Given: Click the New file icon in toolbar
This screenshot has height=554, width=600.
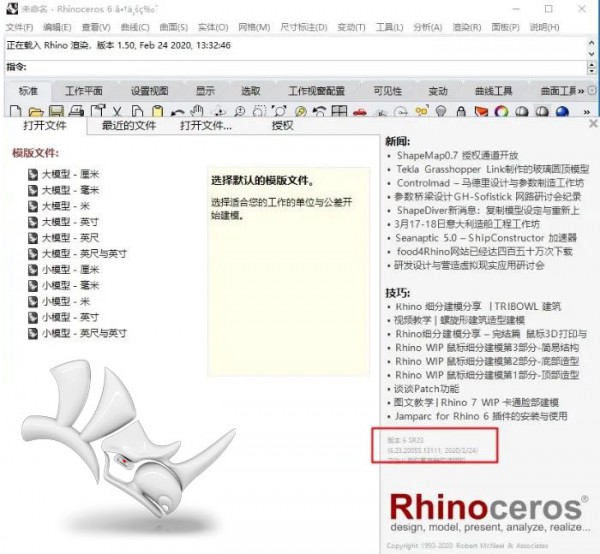Looking at the screenshot, I should click(x=15, y=112).
